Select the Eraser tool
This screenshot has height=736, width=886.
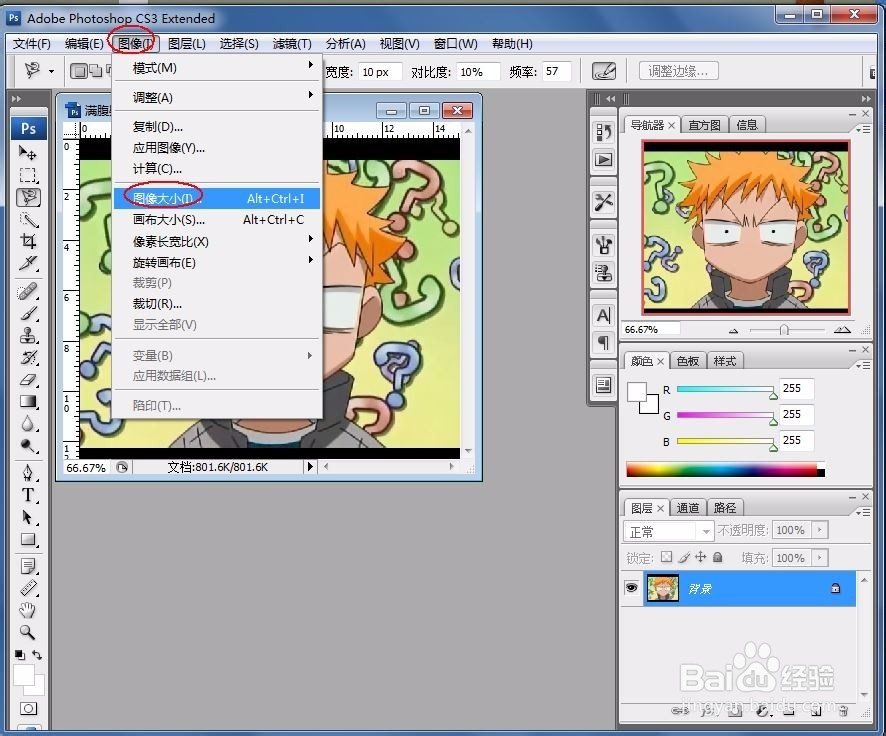coord(28,380)
